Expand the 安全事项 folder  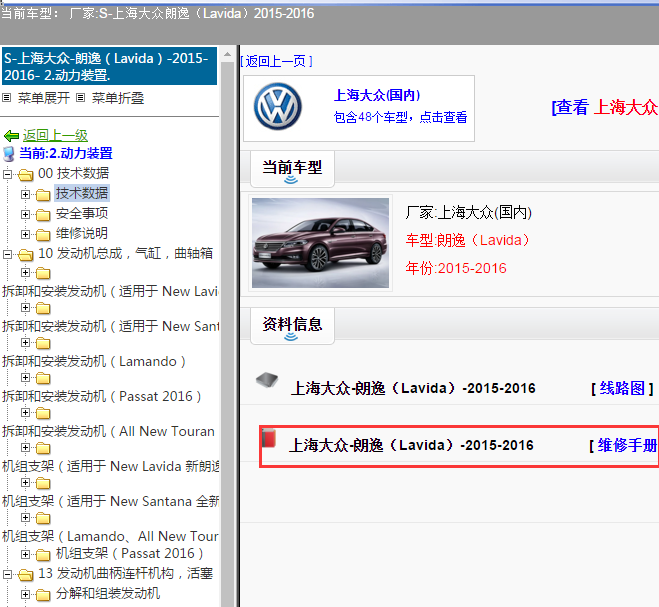click(x=25, y=214)
